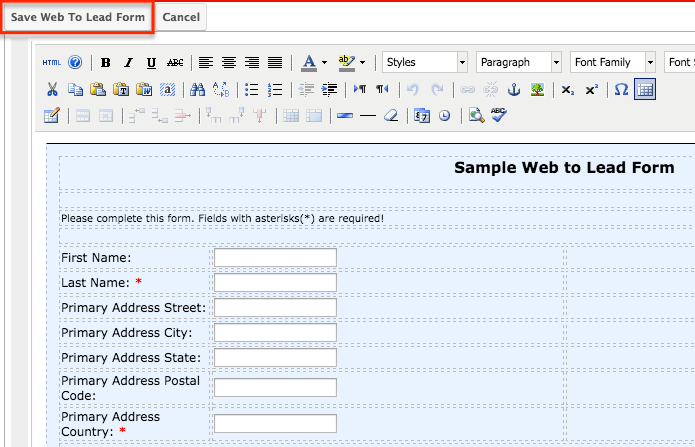The height and width of the screenshot is (447, 695).
Task: Set left-to-right text direction
Action: [360, 90]
